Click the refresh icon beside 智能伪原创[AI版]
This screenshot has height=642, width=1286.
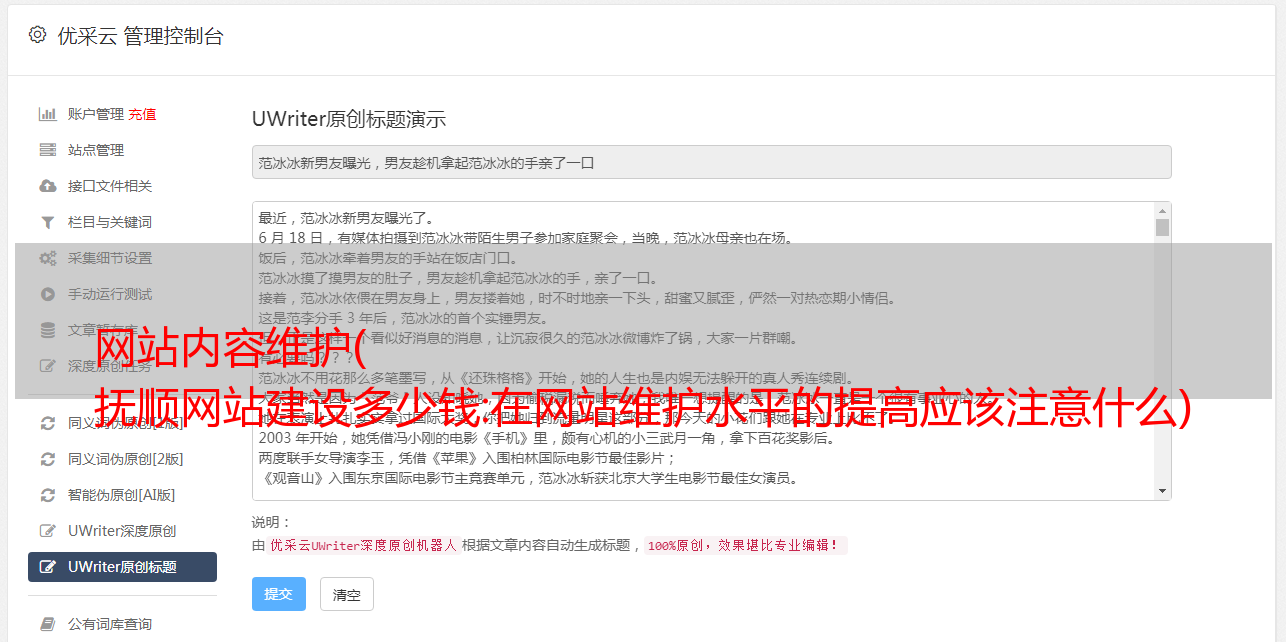coord(47,495)
